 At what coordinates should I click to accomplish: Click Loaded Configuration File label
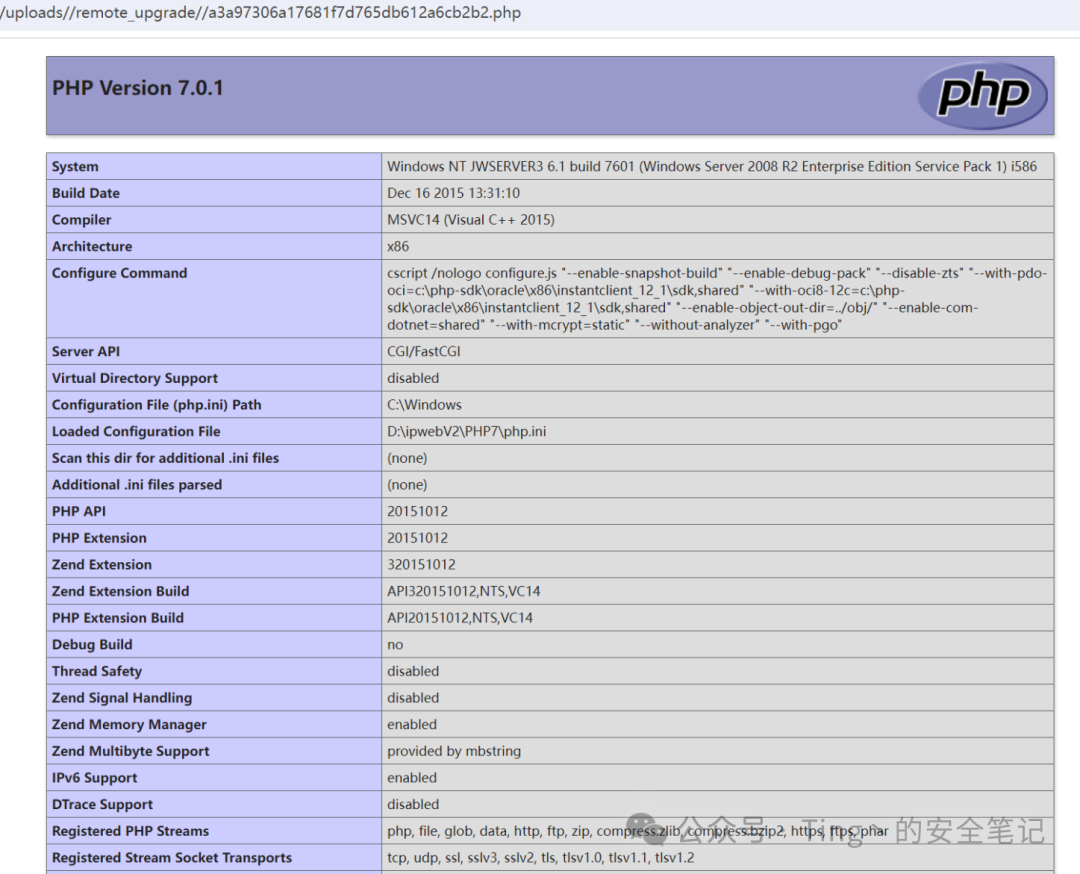click(136, 431)
